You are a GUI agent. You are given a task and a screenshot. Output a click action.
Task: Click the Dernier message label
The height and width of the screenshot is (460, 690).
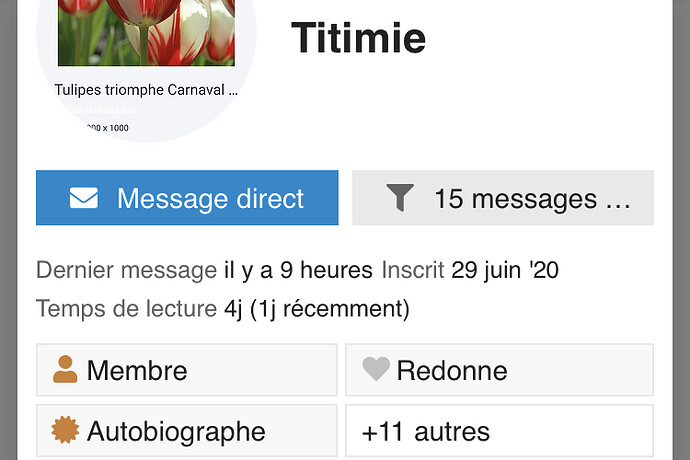tap(126, 270)
